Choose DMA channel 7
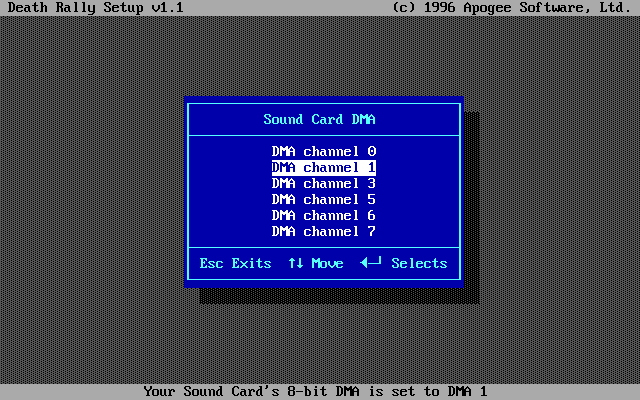The width and height of the screenshot is (640, 400). [324, 231]
